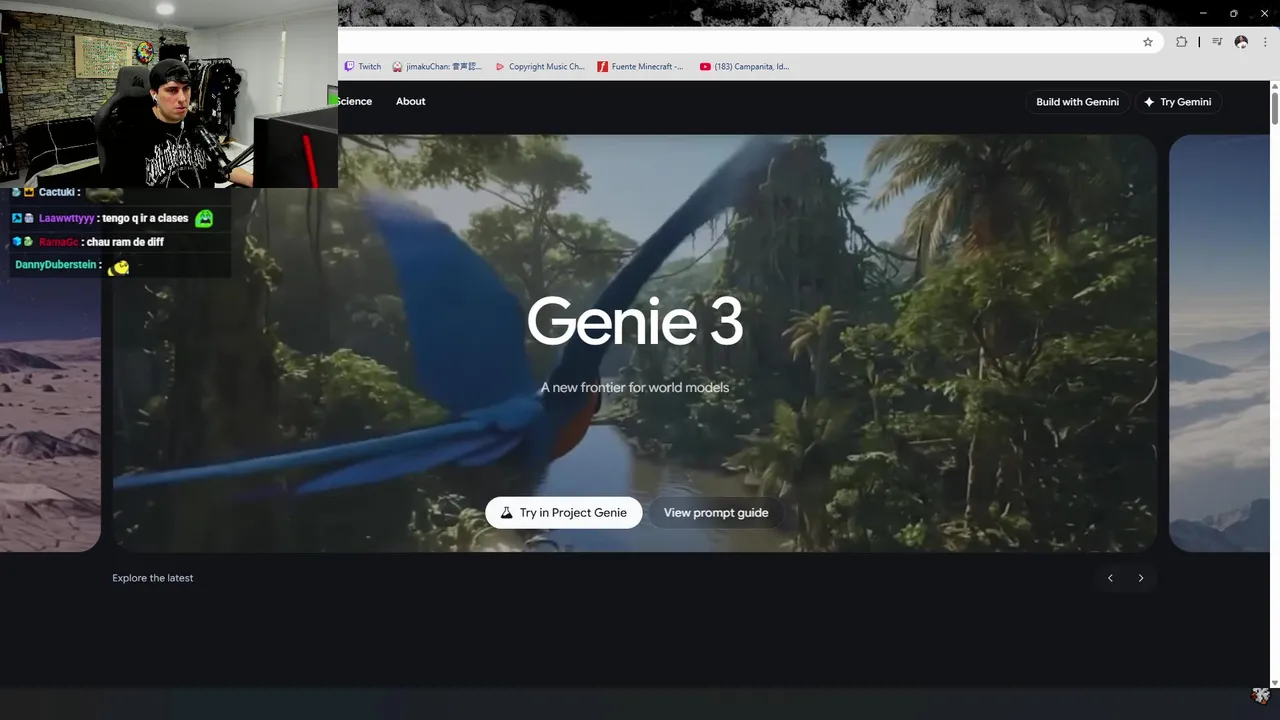This screenshot has width=1280, height=720.
Task: Click the page vertical scrollbar thumb
Action: pyautogui.click(x=1275, y=108)
